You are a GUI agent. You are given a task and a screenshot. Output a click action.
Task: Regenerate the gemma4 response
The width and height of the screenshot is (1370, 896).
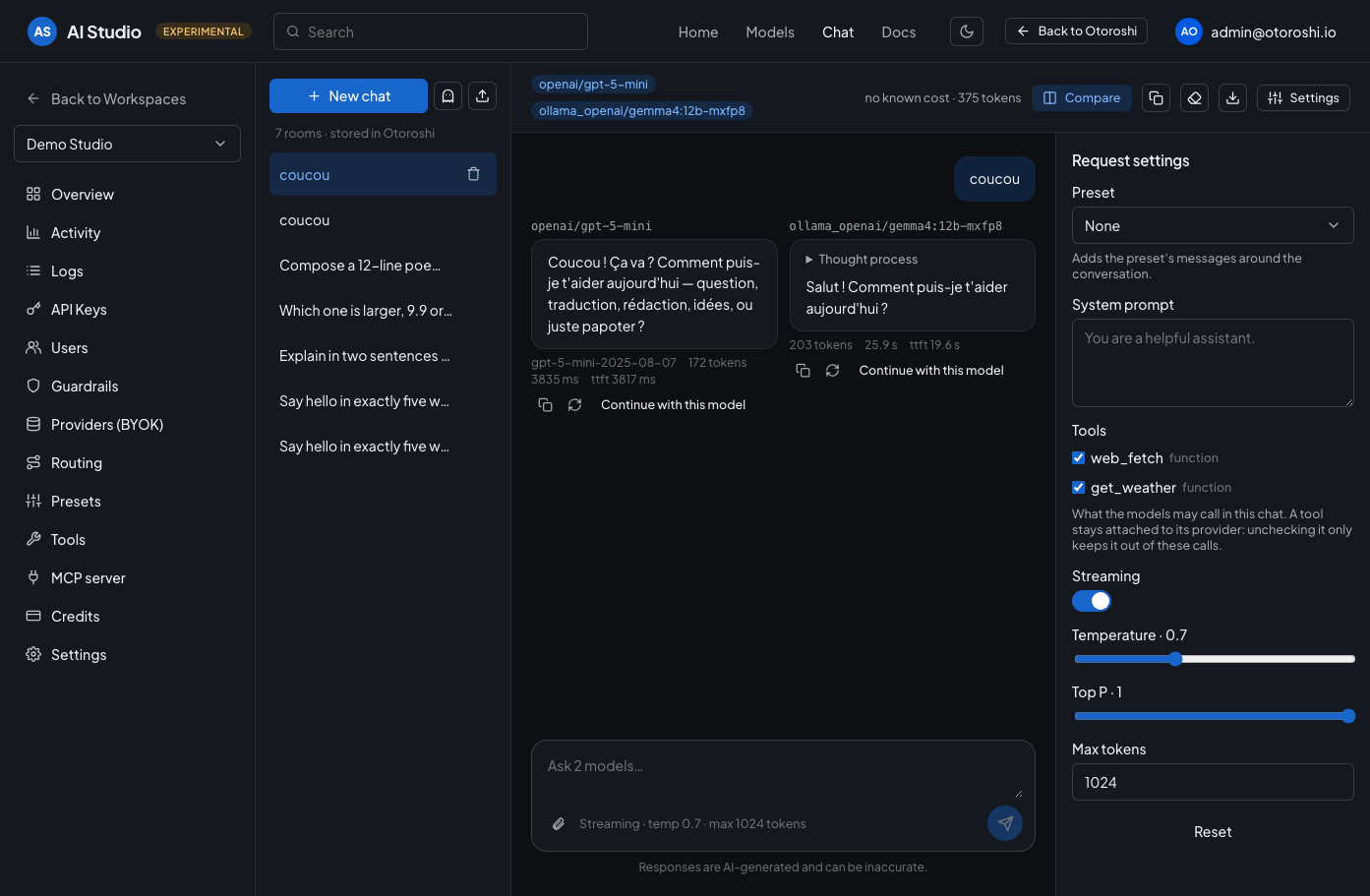pos(833,370)
